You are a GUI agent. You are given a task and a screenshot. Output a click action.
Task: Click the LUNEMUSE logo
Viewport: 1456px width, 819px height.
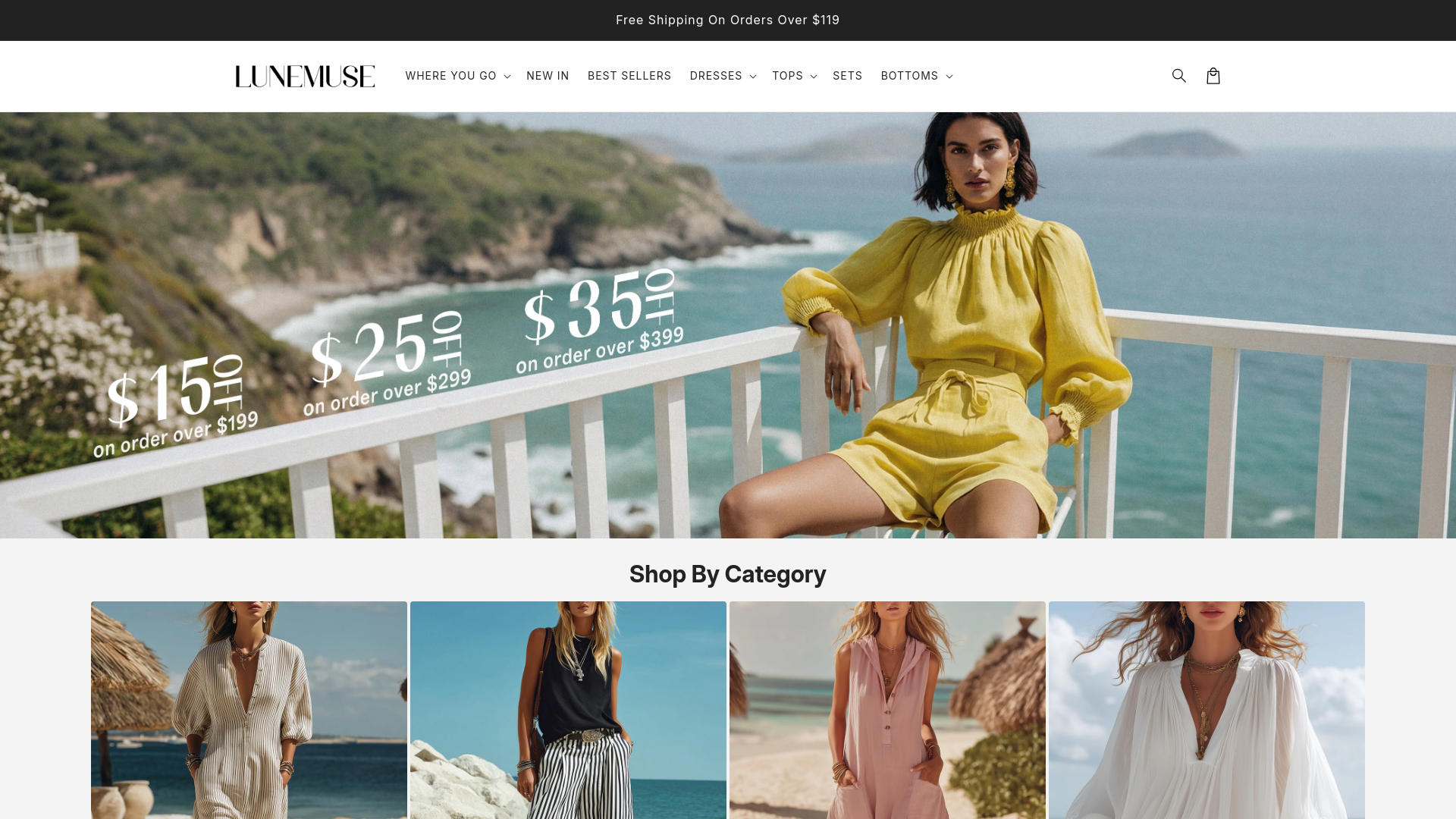click(305, 76)
